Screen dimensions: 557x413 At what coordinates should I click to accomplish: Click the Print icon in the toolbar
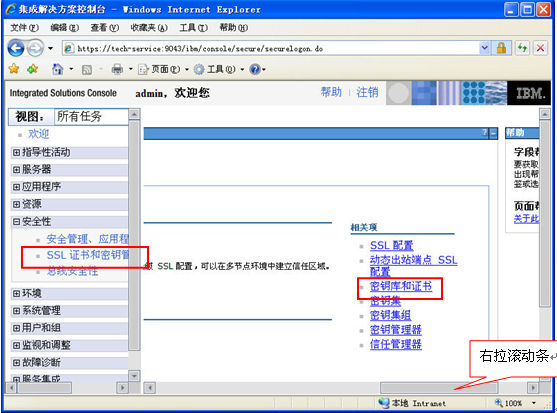[117, 69]
